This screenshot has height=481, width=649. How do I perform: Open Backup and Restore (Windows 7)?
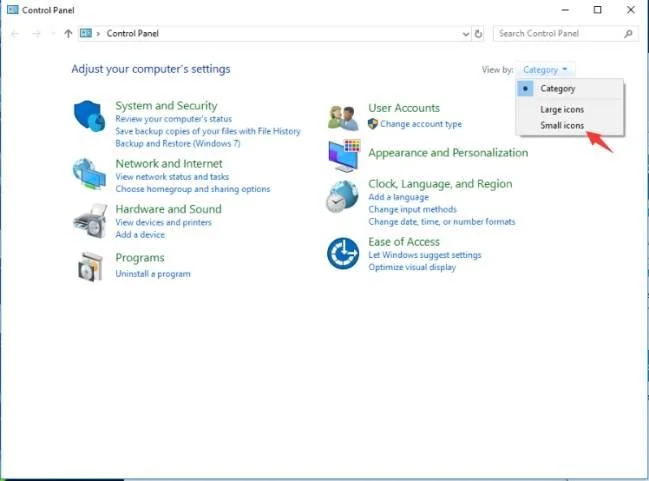click(178, 144)
